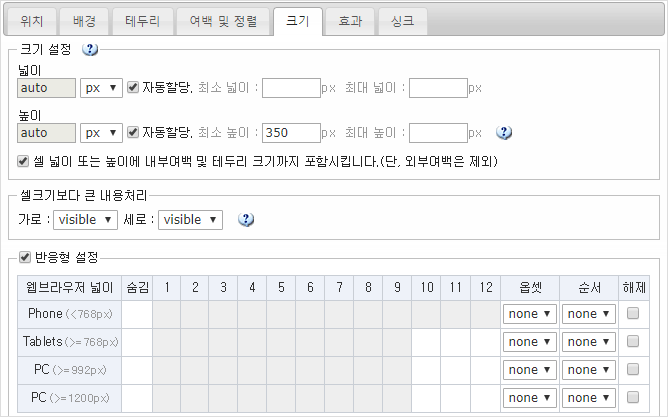Open the 넓이 px unit dropdown
The height and width of the screenshot is (417, 668).
pyautogui.click(x=101, y=88)
